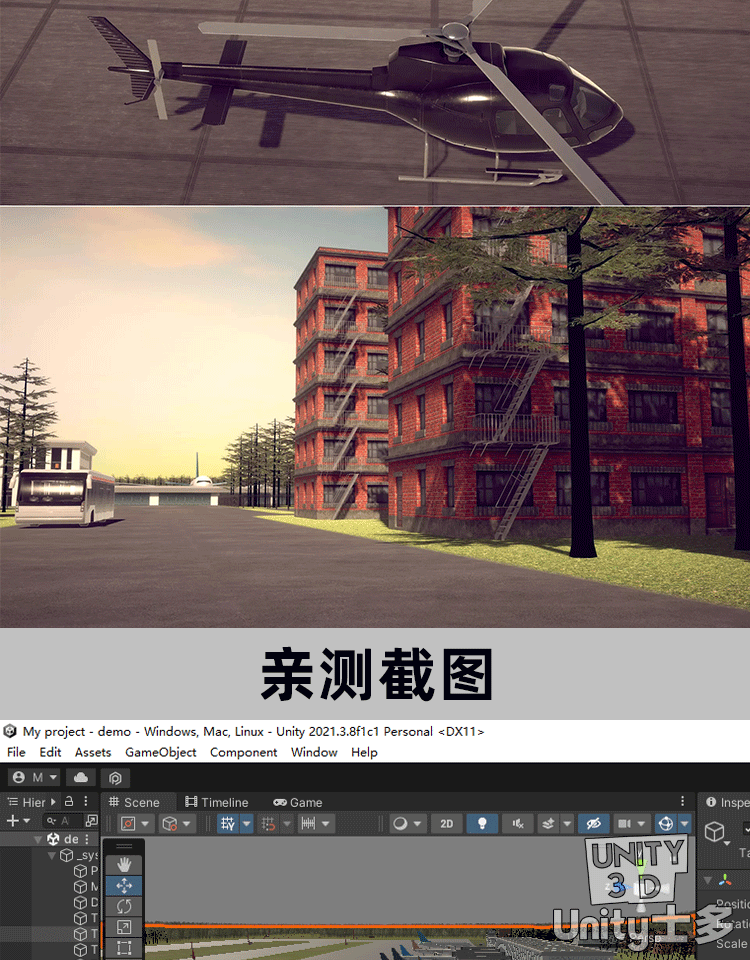Select the Hand view tool
This screenshot has height=960, width=750.
(x=124, y=864)
